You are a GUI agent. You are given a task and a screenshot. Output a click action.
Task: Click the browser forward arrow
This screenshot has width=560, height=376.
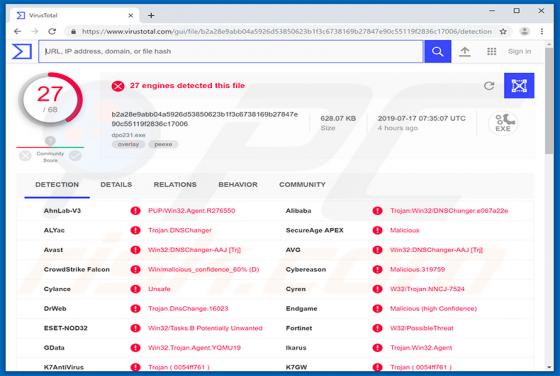coord(35,31)
